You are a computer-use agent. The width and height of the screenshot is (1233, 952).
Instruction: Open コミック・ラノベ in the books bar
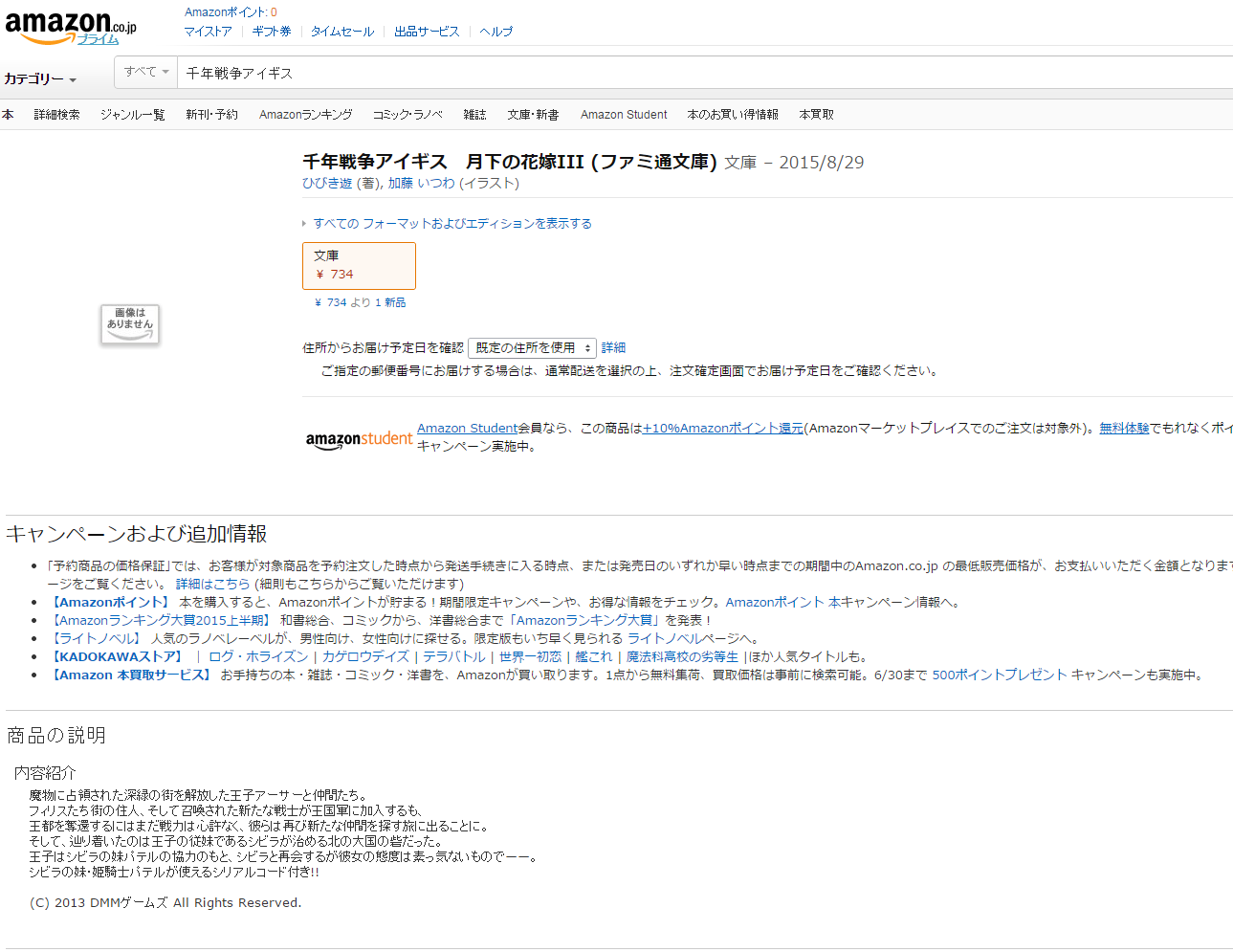407,115
